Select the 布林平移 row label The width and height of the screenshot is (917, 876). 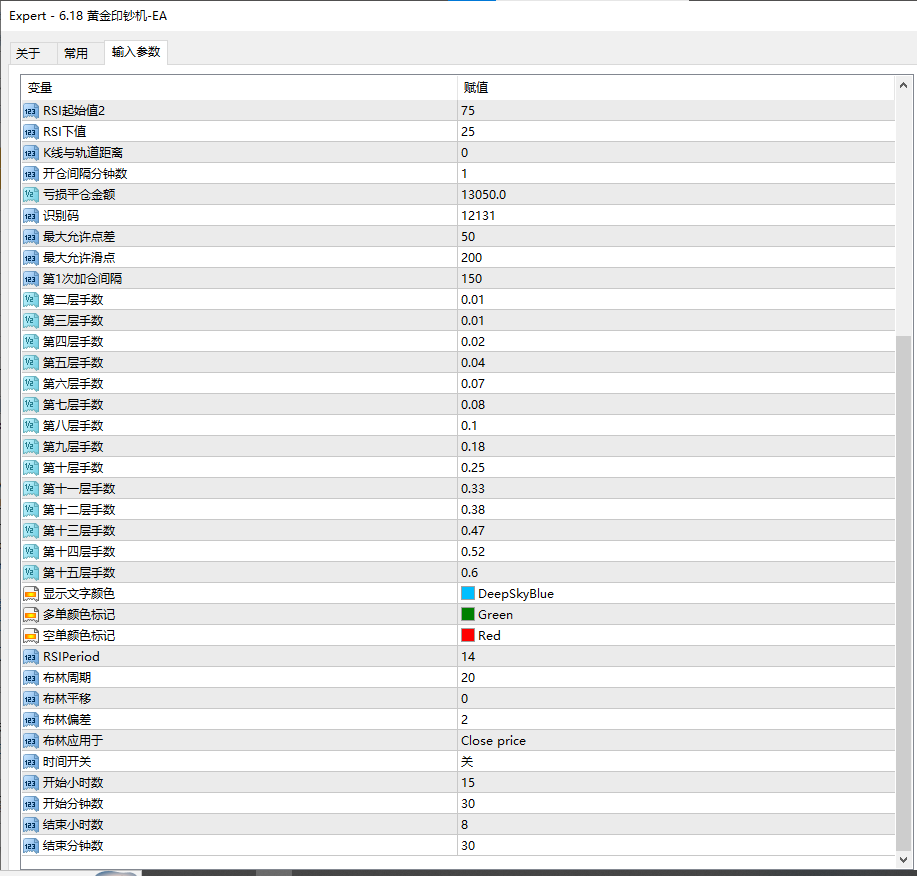coord(67,699)
